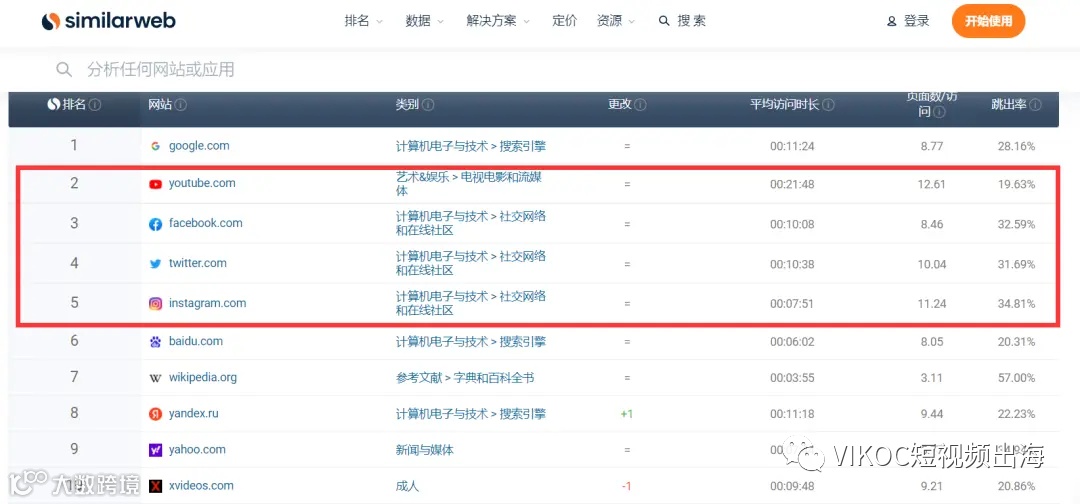The width and height of the screenshot is (1080, 504).
Task: Open the 新闻与媒体 category link
Action: 424,450
